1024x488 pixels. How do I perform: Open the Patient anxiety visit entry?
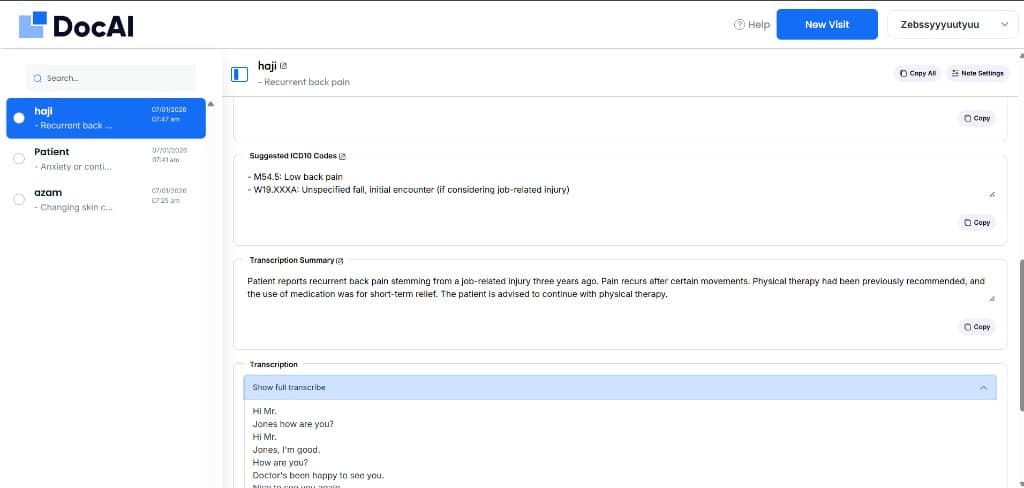click(106, 159)
